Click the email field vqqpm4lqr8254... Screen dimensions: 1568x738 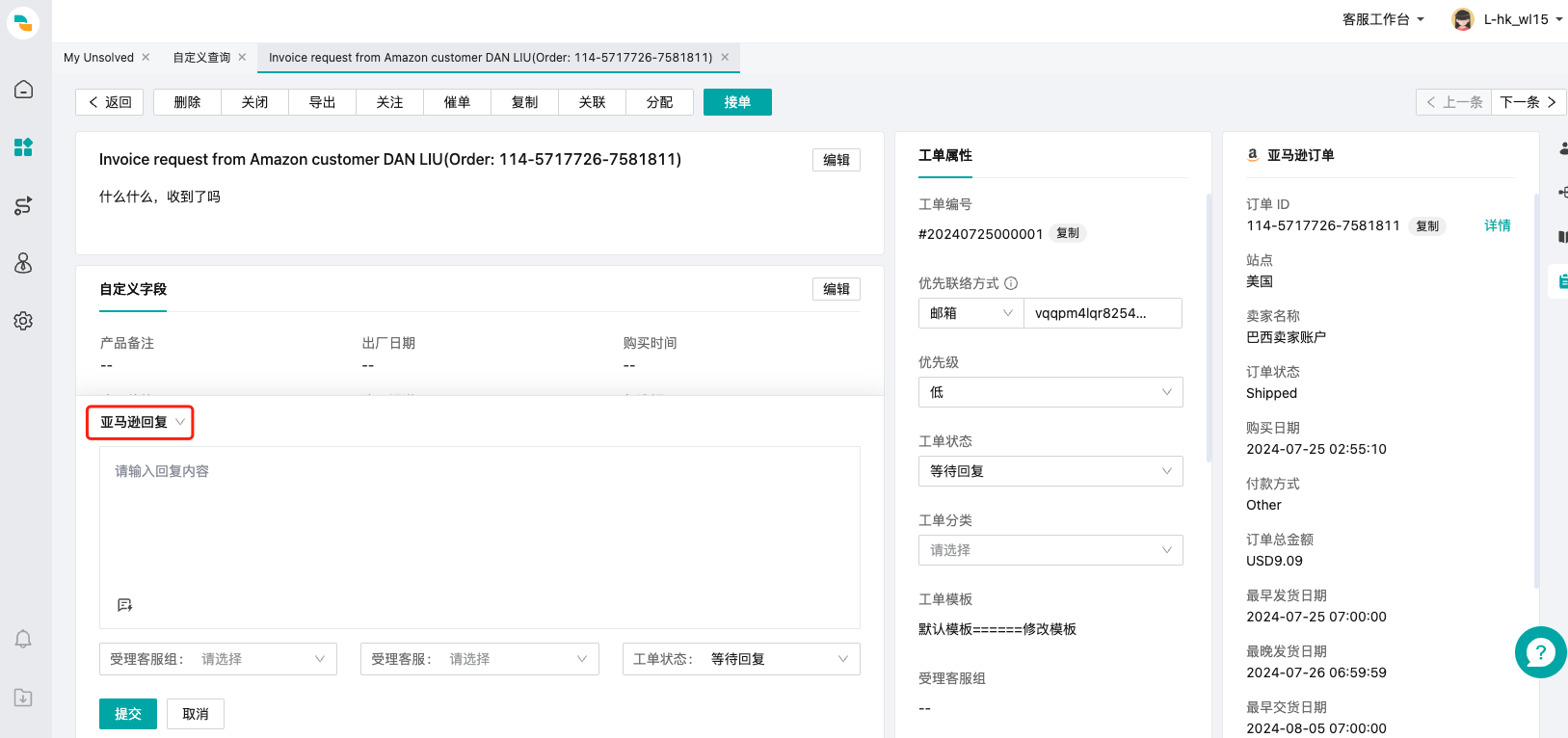[1103, 313]
